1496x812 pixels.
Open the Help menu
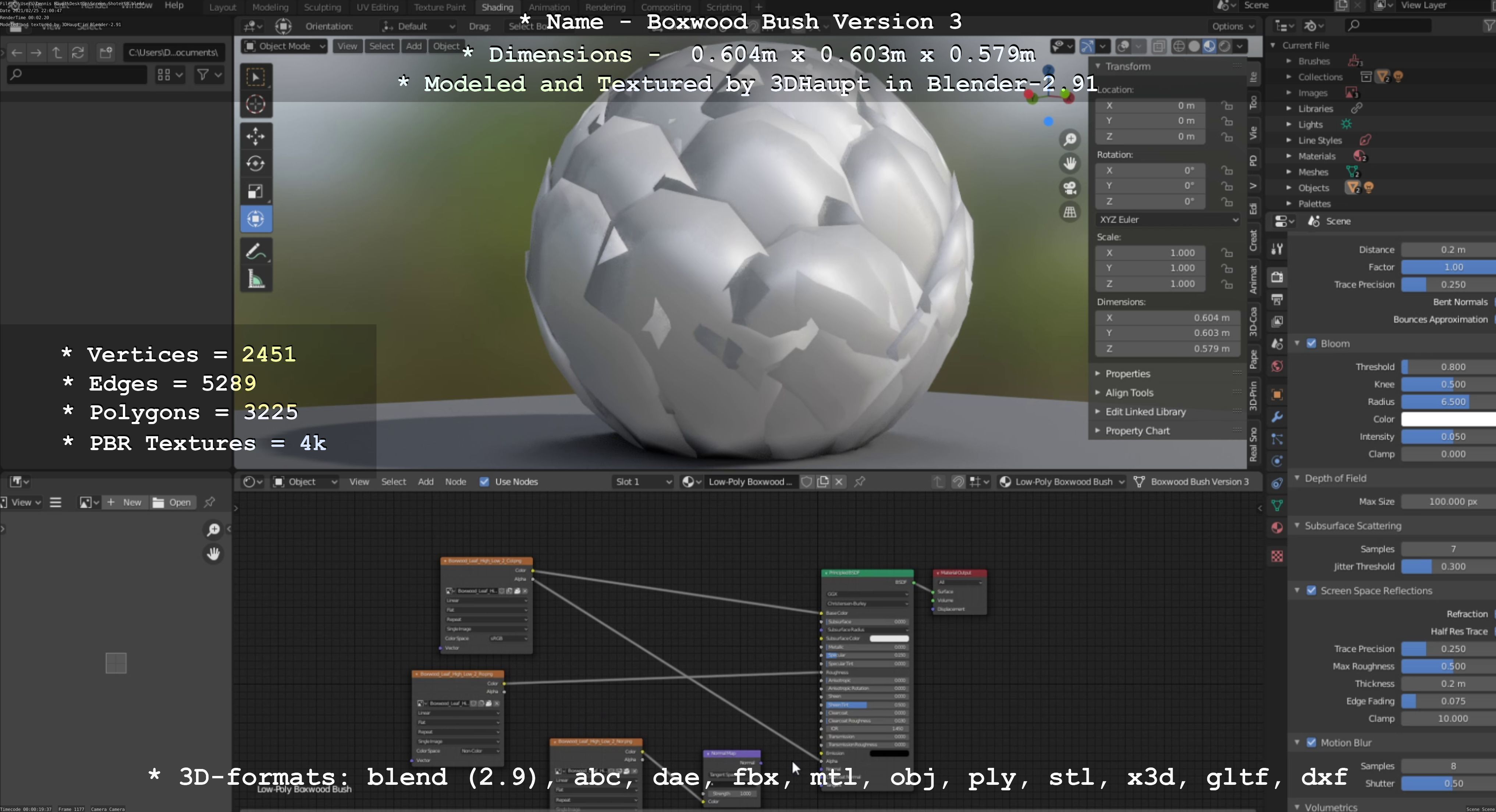point(174,5)
